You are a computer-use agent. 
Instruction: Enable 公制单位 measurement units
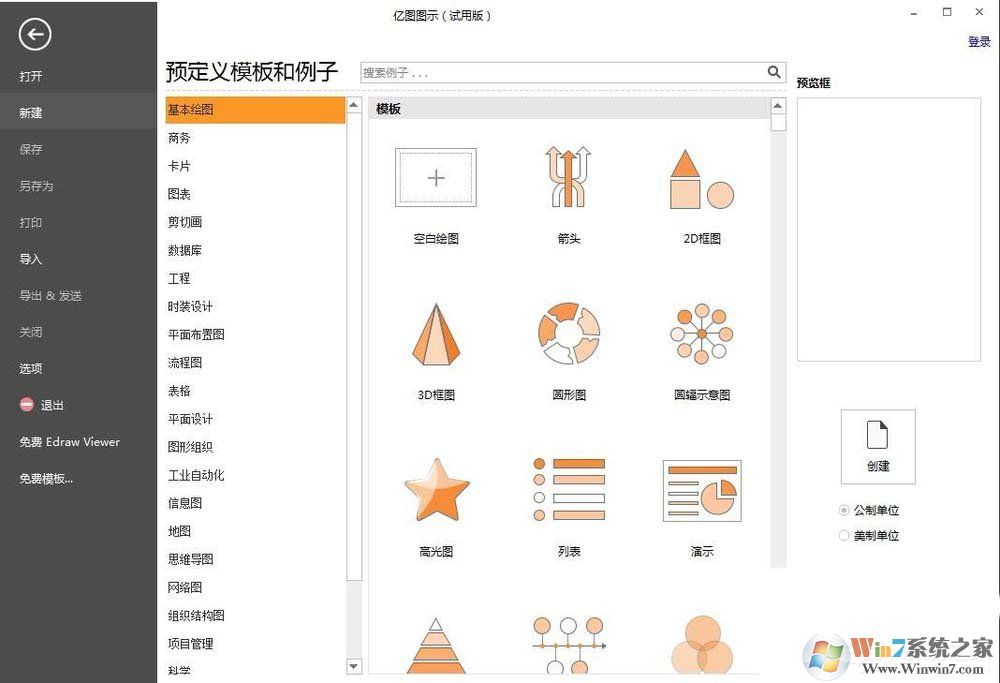(844, 510)
